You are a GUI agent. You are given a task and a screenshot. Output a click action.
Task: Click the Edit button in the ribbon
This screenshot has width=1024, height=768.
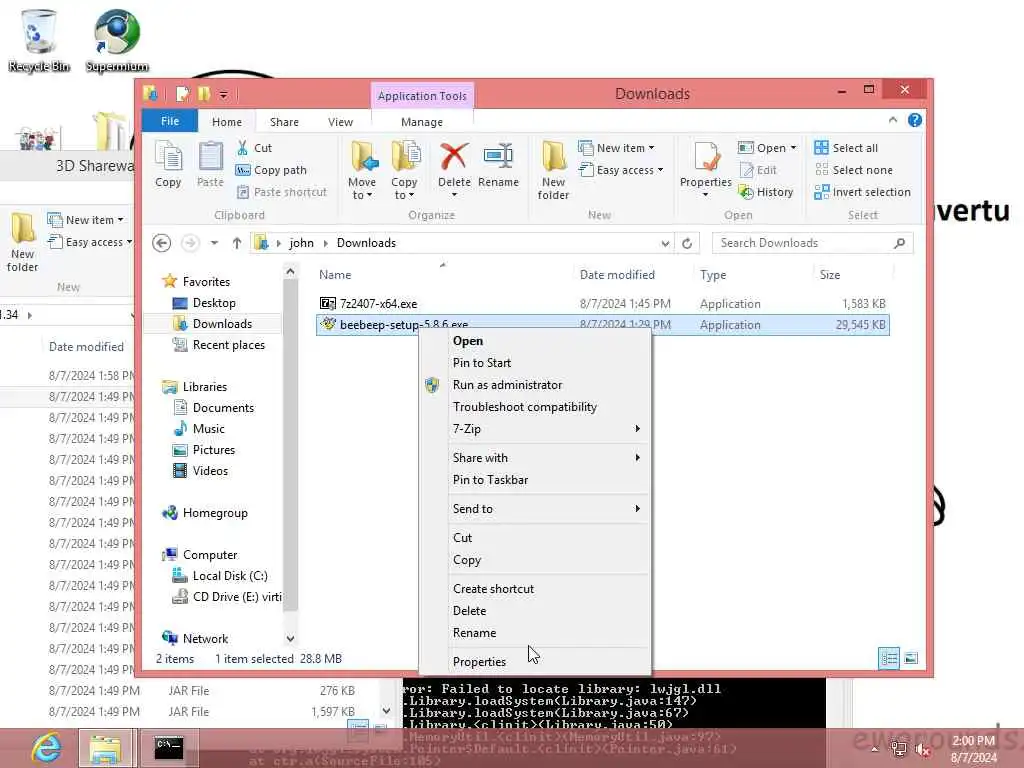click(x=758, y=170)
